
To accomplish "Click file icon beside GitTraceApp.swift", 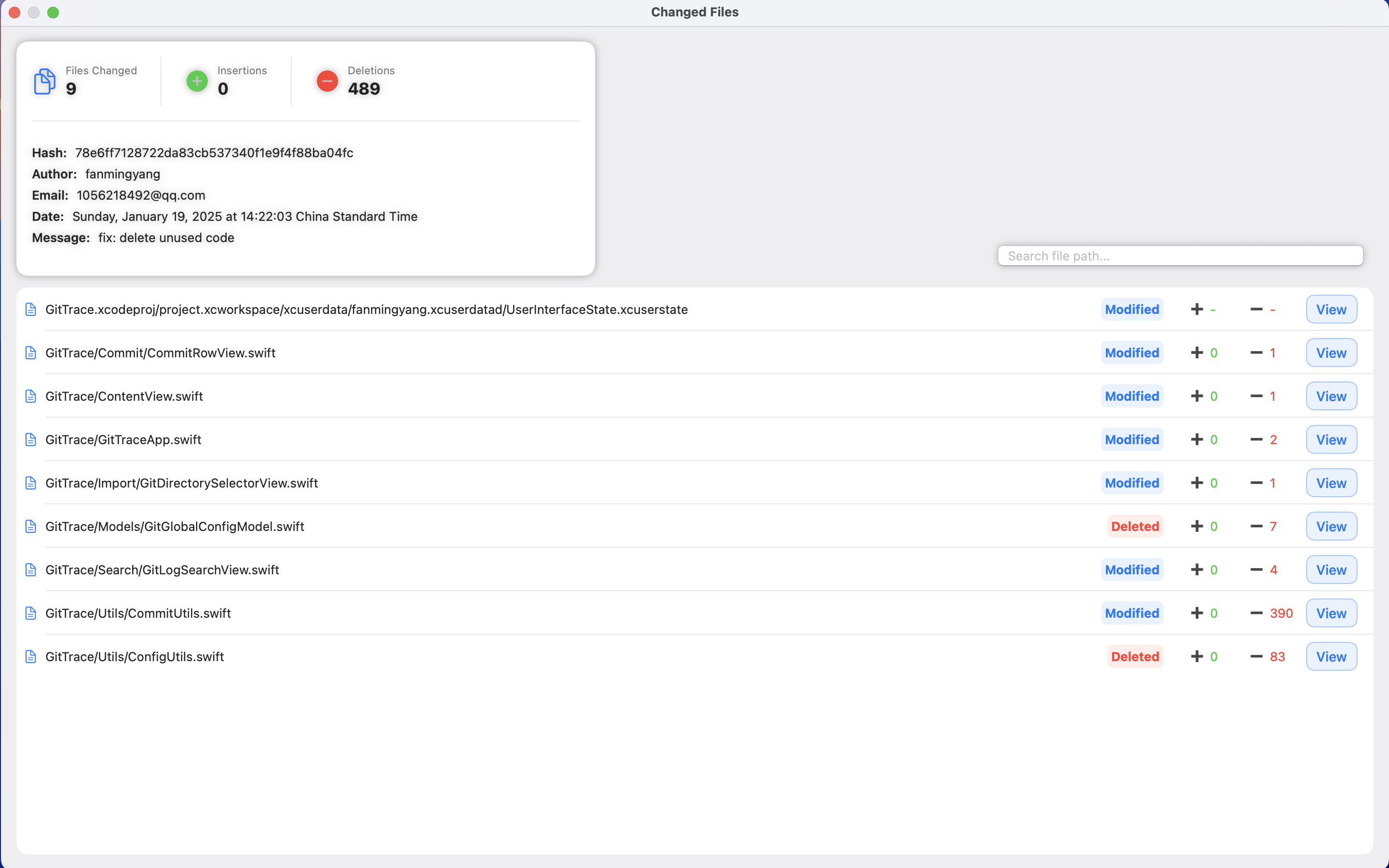I will tap(31, 440).
